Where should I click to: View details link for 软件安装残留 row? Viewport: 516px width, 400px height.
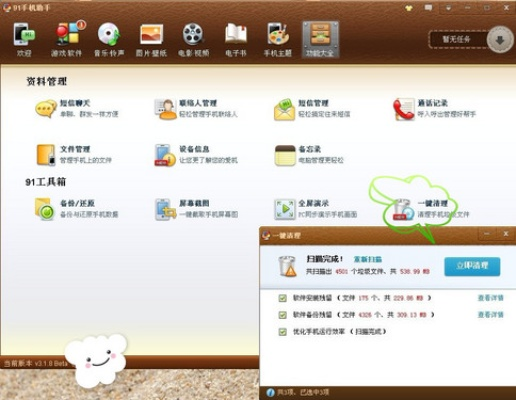tap(490, 298)
